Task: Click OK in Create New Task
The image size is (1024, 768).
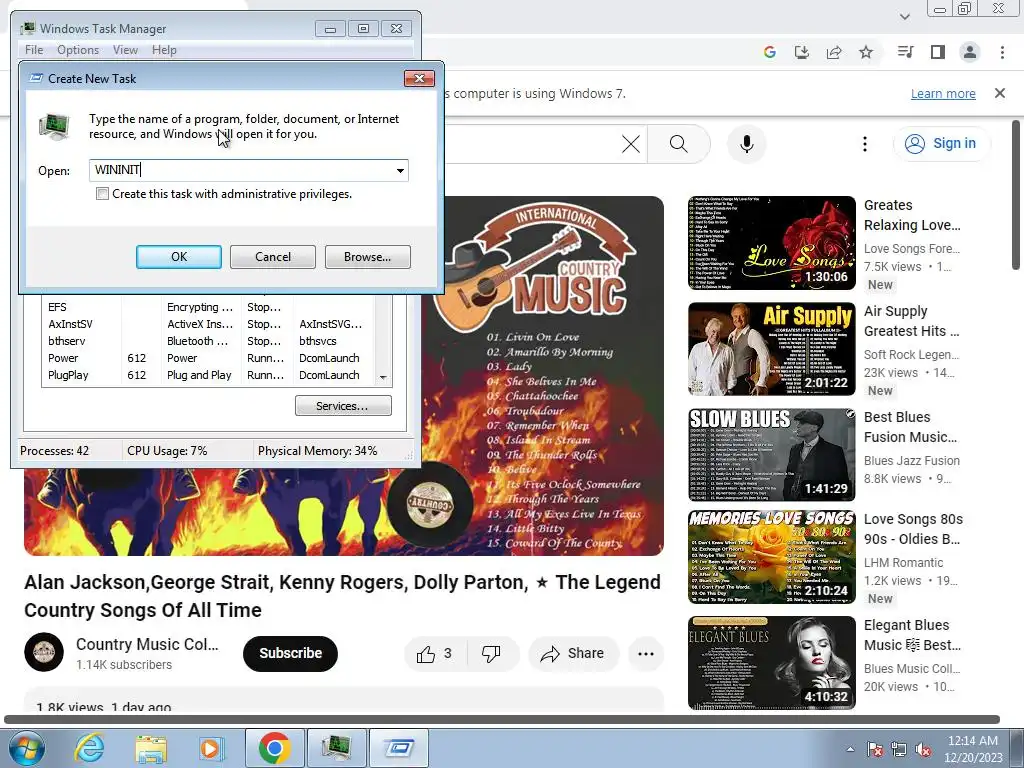Action: pos(179,257)
